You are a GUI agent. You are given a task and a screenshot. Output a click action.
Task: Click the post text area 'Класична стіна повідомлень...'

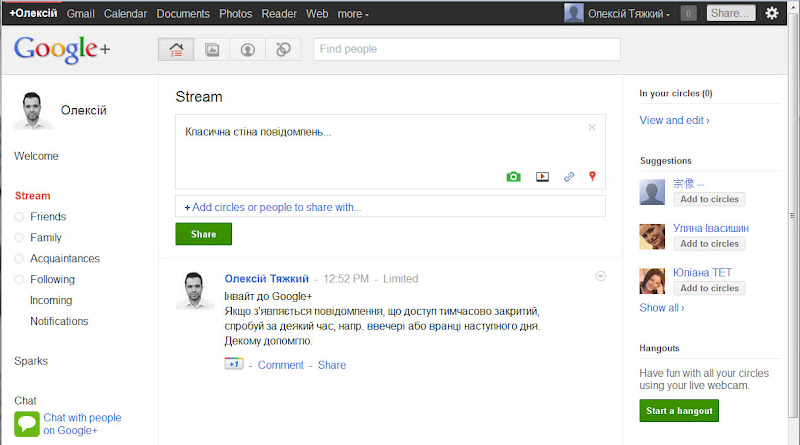[x=390, y=152]
